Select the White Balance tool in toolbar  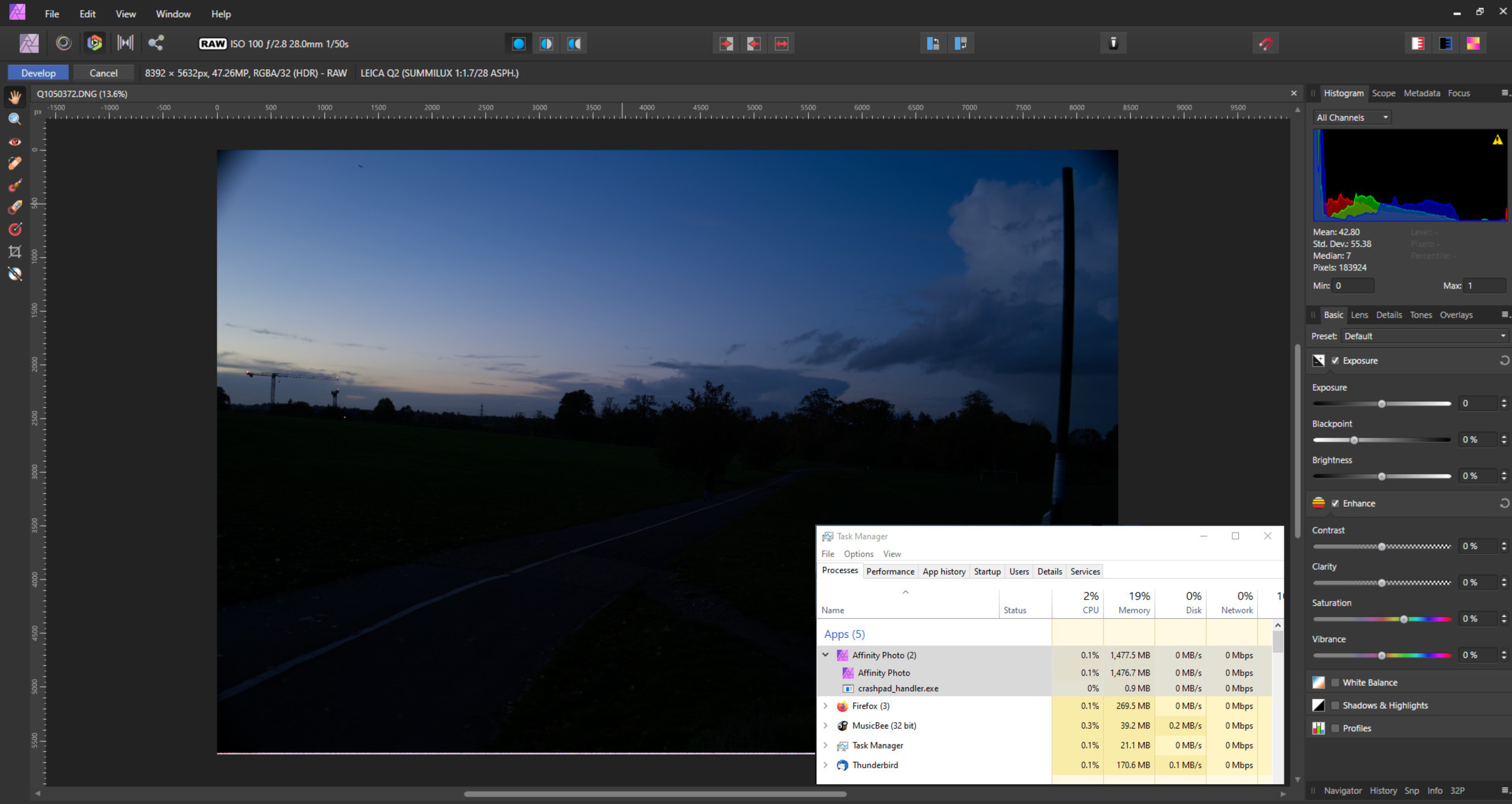tap(15, 274)
